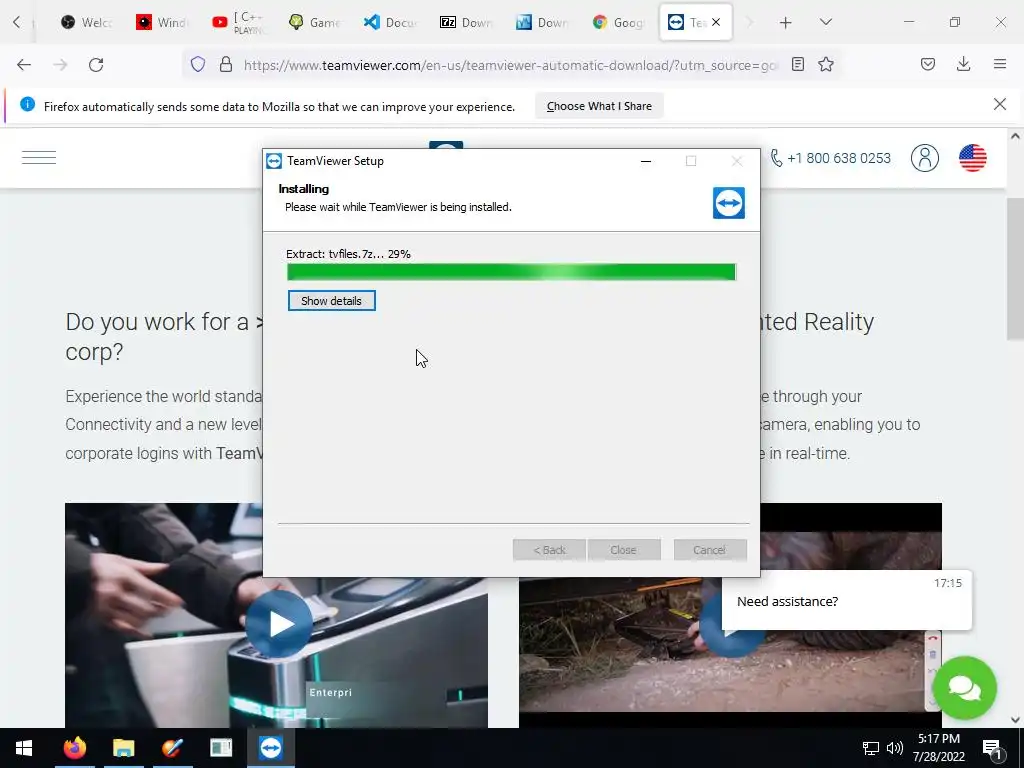Go back in Firefox
1024x768 pixels.
24,65
